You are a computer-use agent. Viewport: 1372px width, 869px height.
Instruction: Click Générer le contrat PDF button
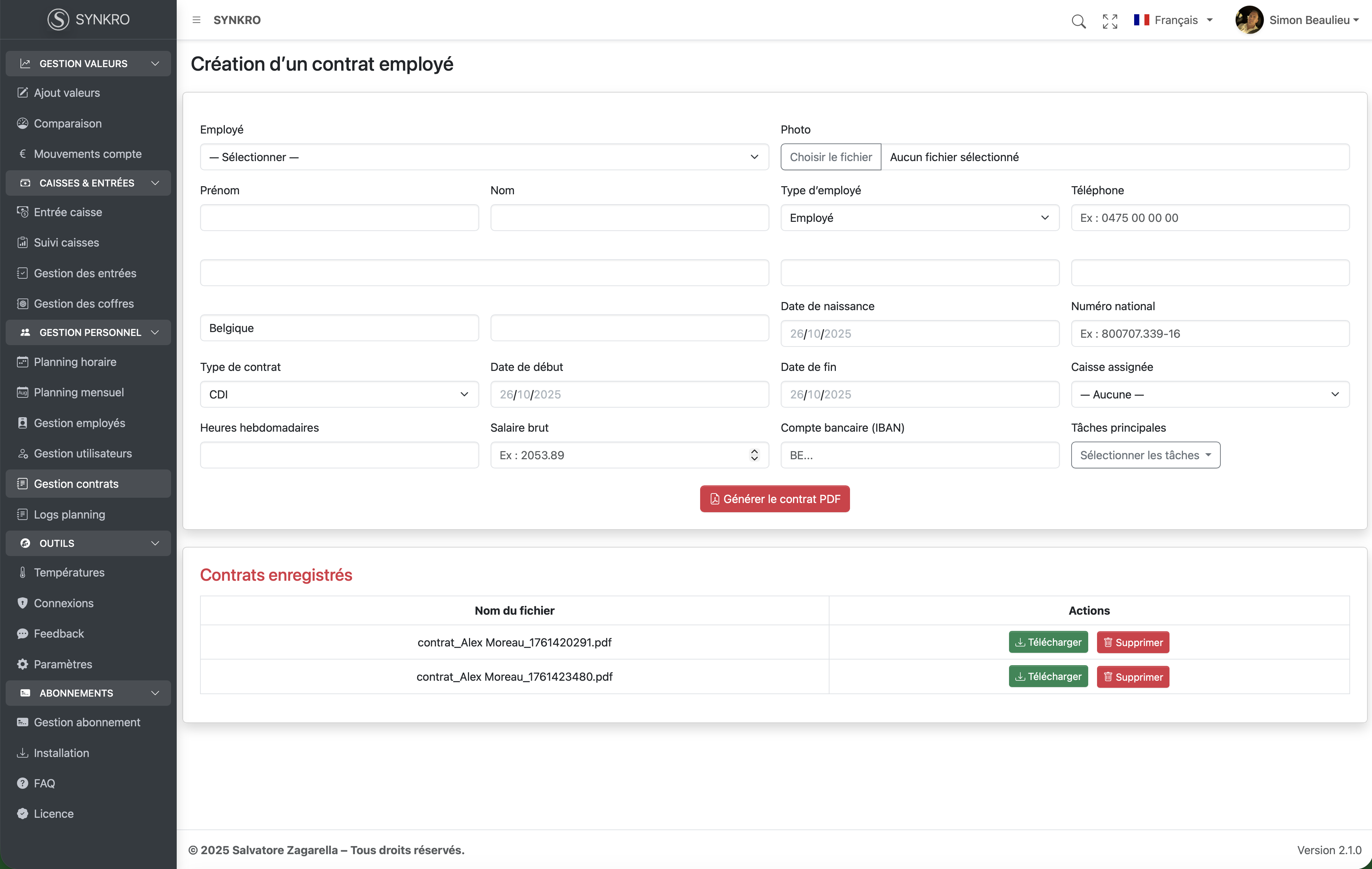click(x=774, y=499)
